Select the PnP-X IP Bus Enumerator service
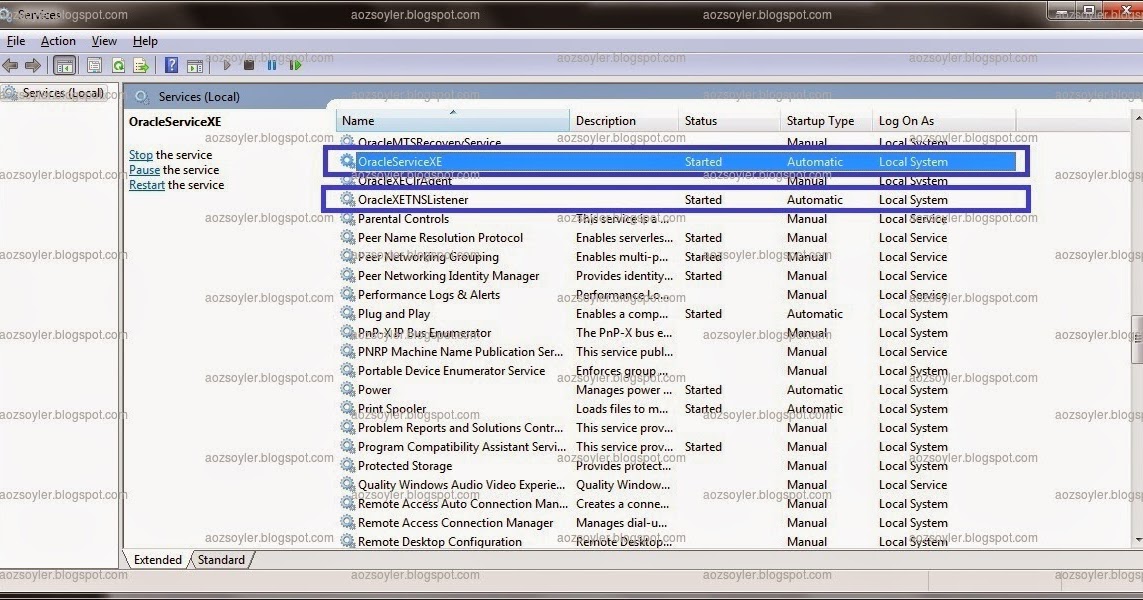 pos(424,332)
